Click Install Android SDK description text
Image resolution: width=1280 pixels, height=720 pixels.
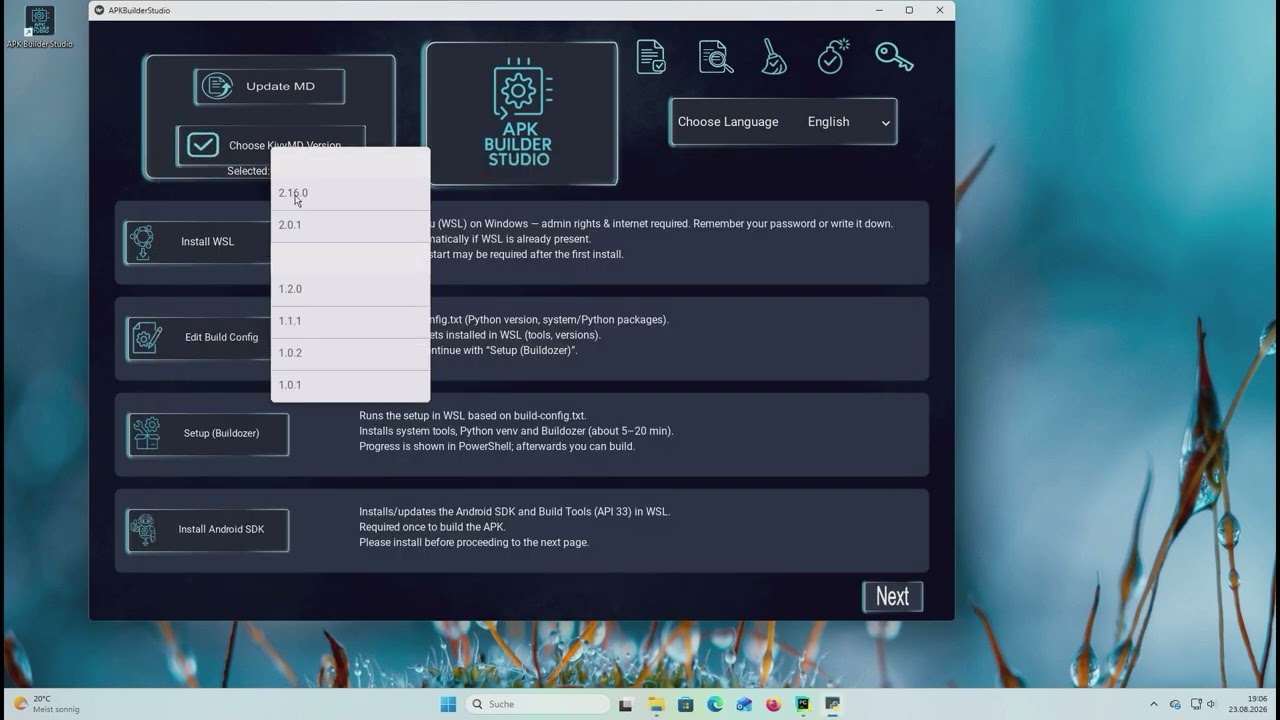click(514, 527)
